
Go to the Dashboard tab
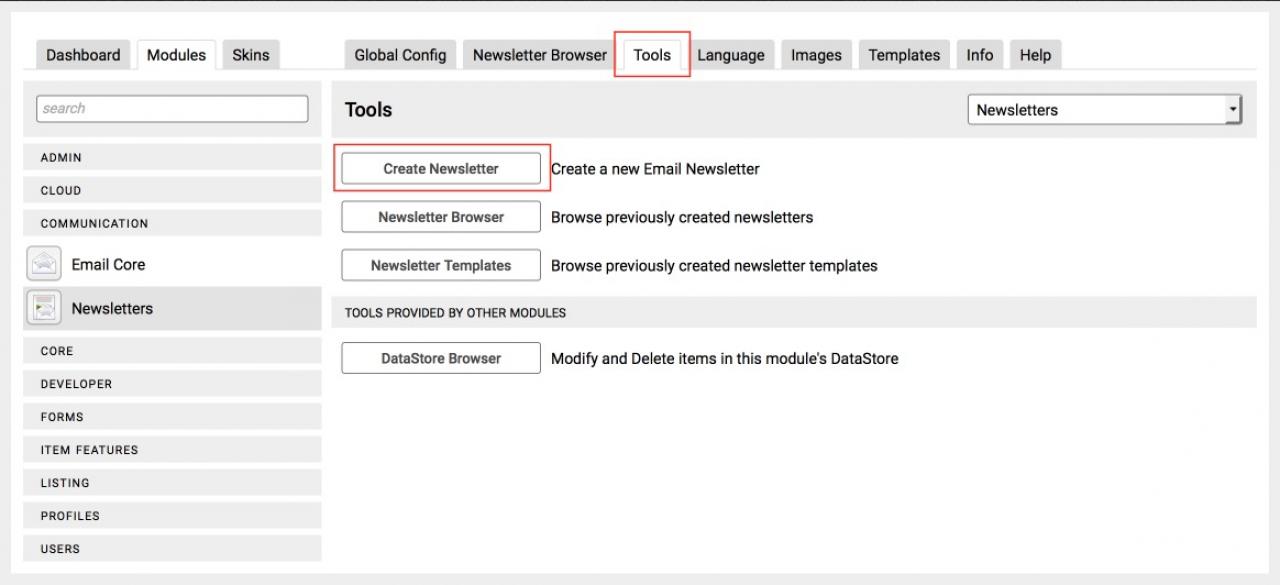[x=83, y=55]
